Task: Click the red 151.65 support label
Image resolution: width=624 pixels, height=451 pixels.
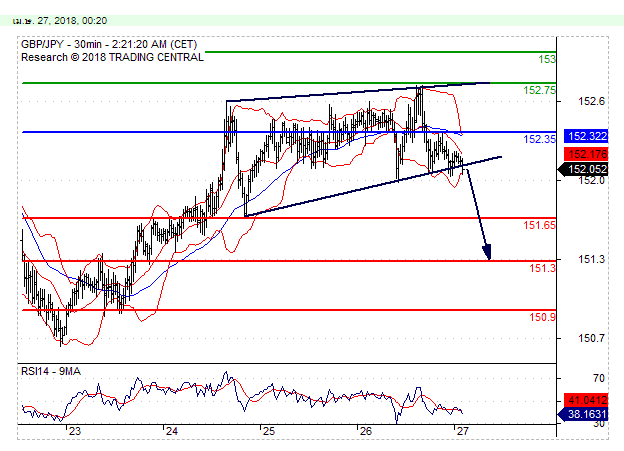Action: click(x=539, y=225)
